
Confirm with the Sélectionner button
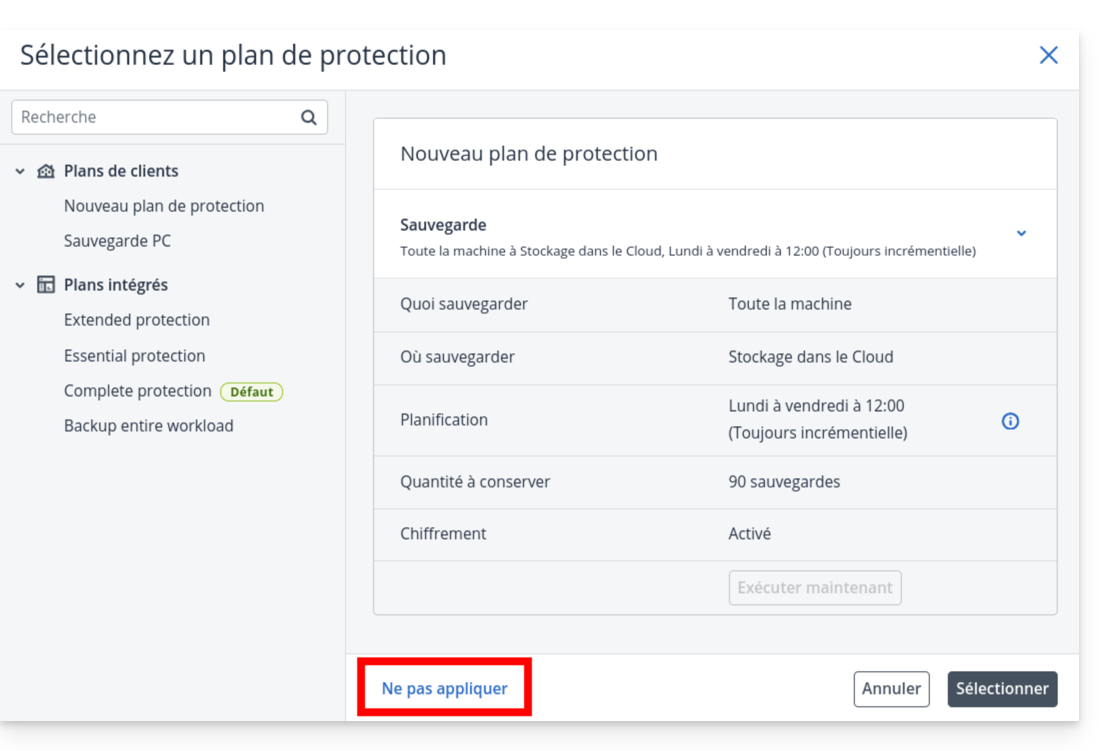click(1002, 688)
